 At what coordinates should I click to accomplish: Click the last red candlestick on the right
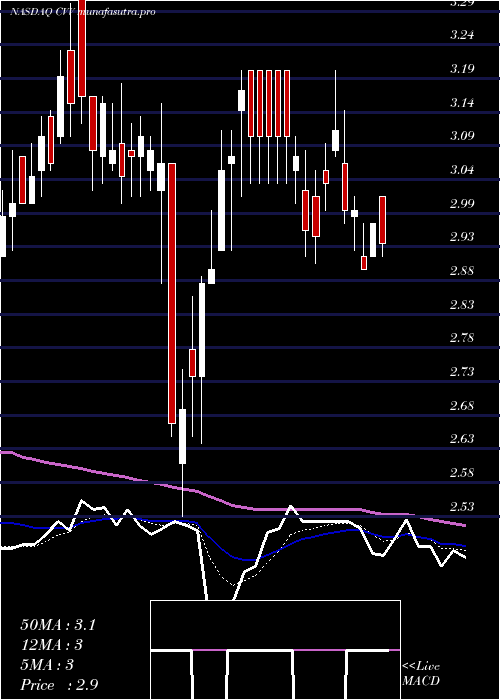383,220
